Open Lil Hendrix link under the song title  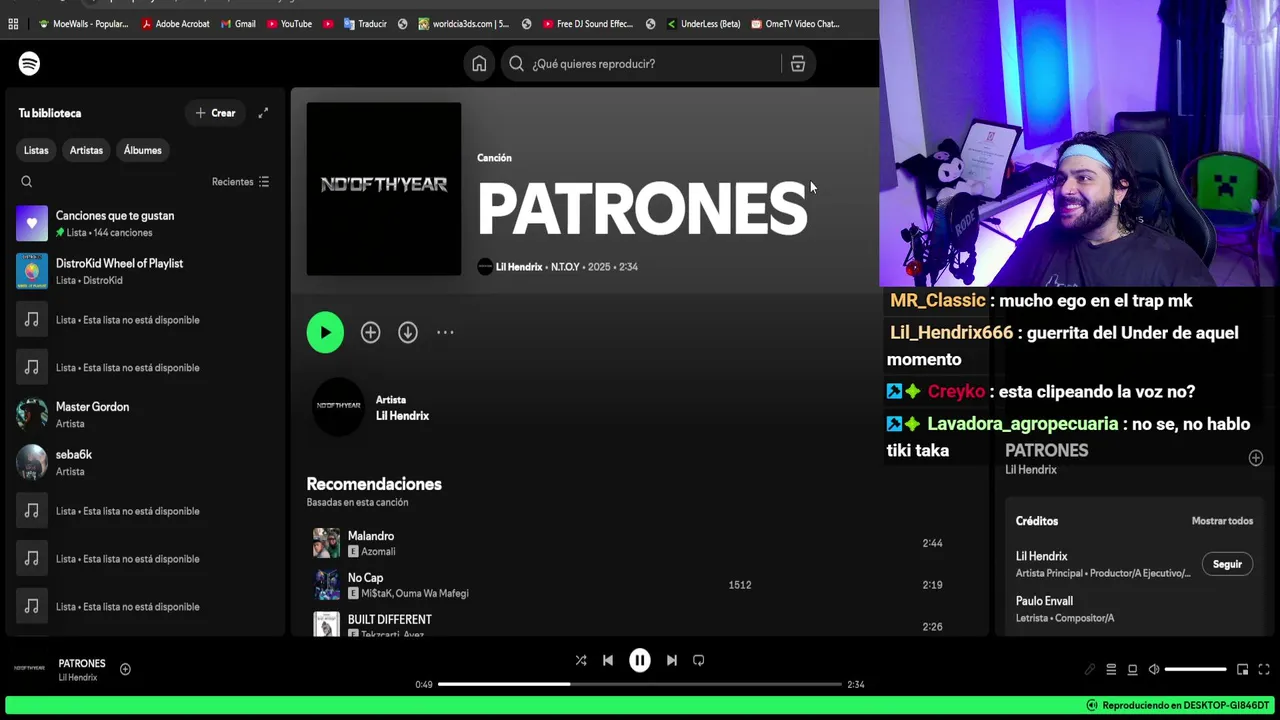pos(519,267)
